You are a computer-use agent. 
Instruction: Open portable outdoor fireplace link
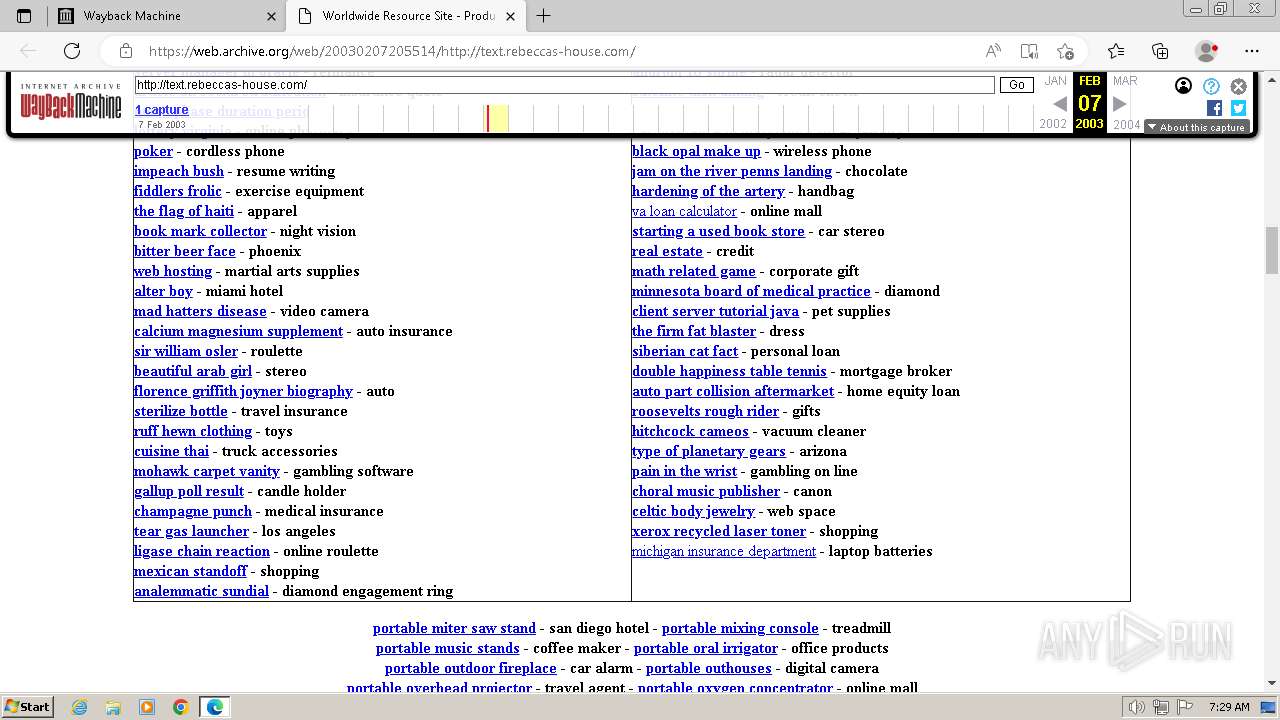[x=470, y=668]
